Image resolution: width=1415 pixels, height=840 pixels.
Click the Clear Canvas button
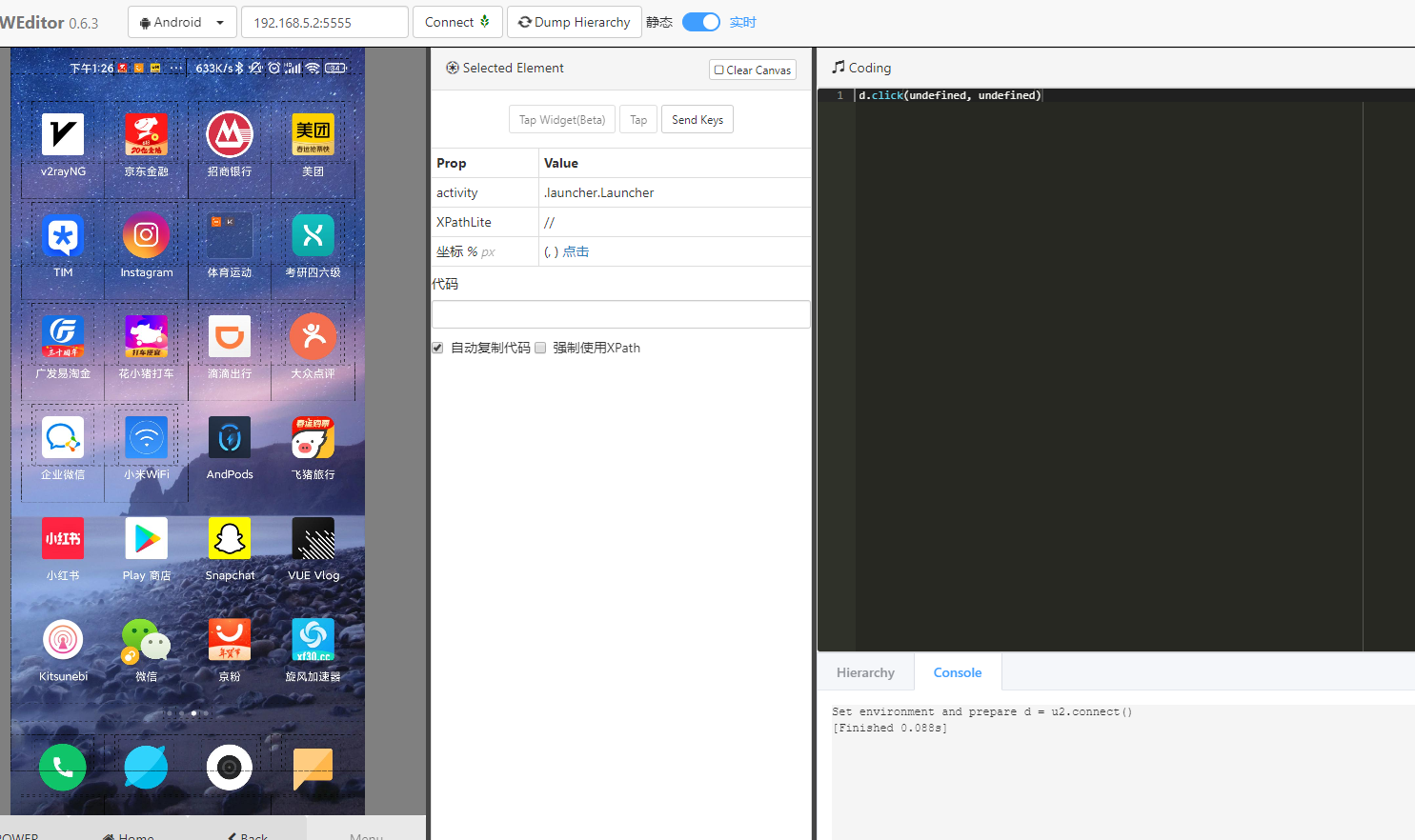753,70
